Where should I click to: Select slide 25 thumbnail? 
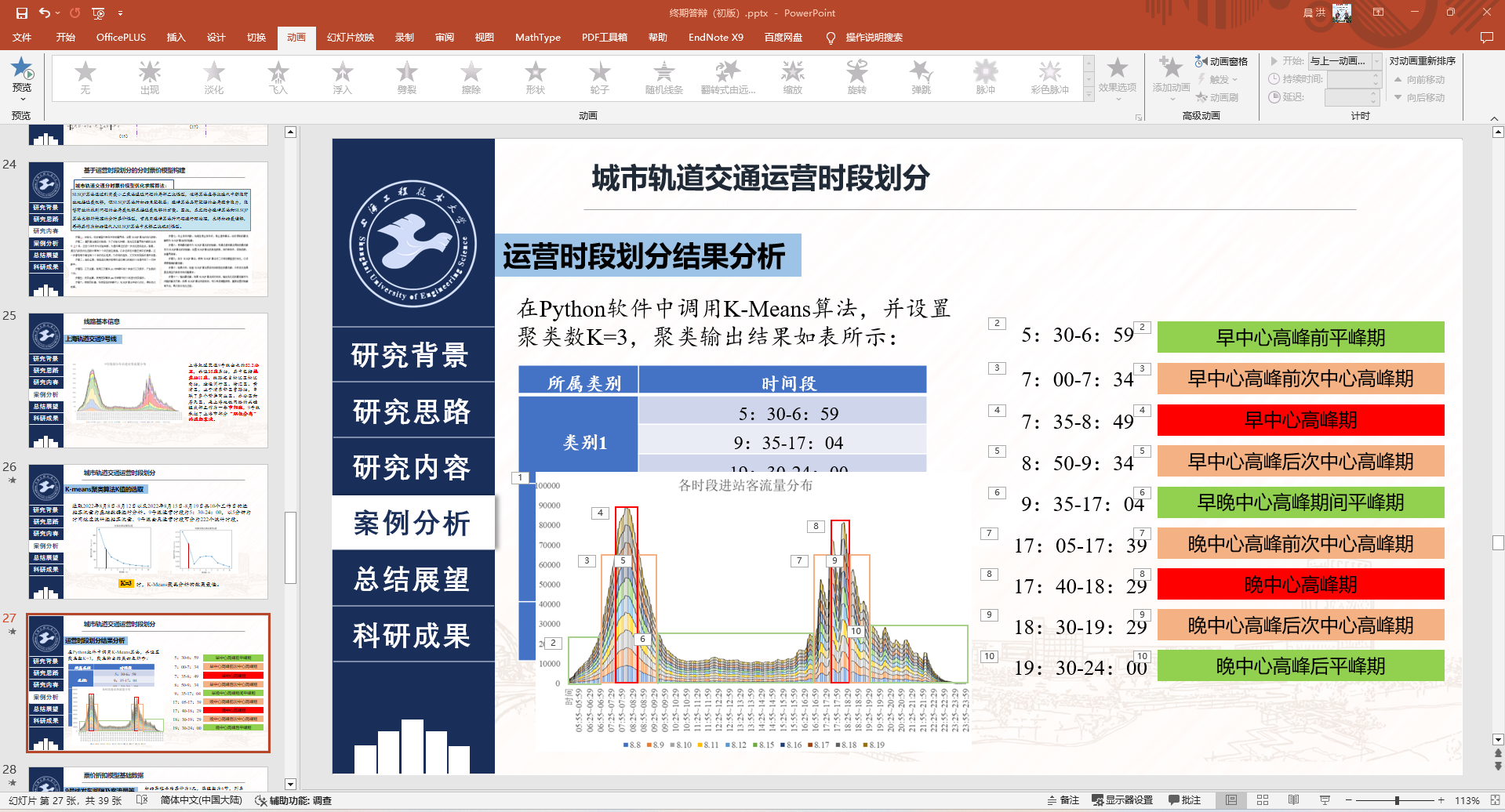(148, 380)
